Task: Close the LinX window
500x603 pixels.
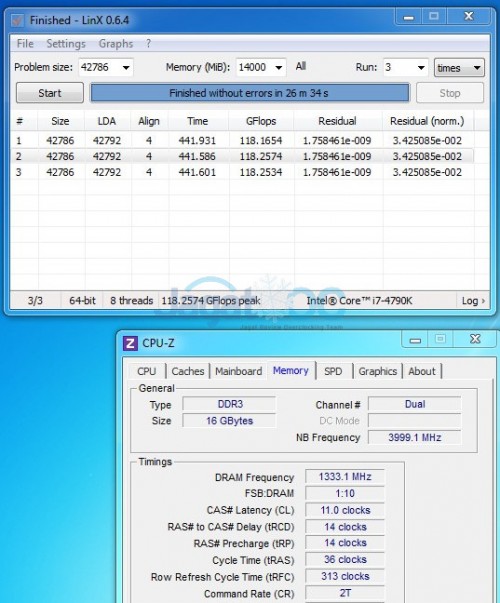Action: 468,17
